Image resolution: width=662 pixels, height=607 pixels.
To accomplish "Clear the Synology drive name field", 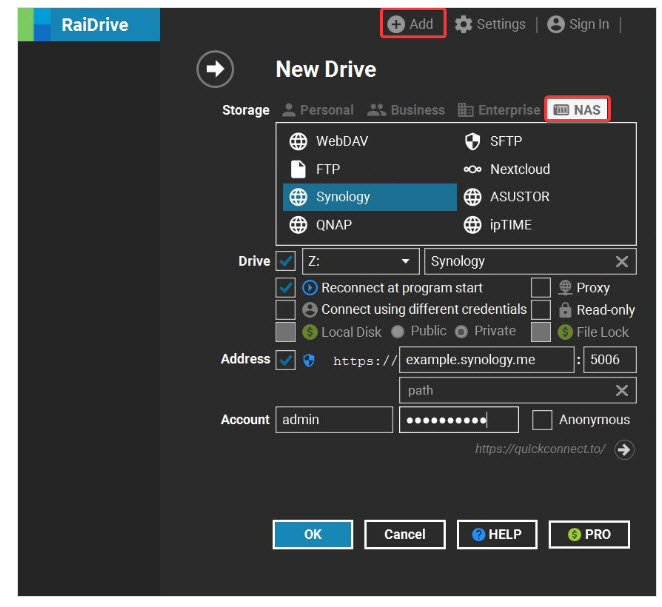I will [x=622, y=262].
